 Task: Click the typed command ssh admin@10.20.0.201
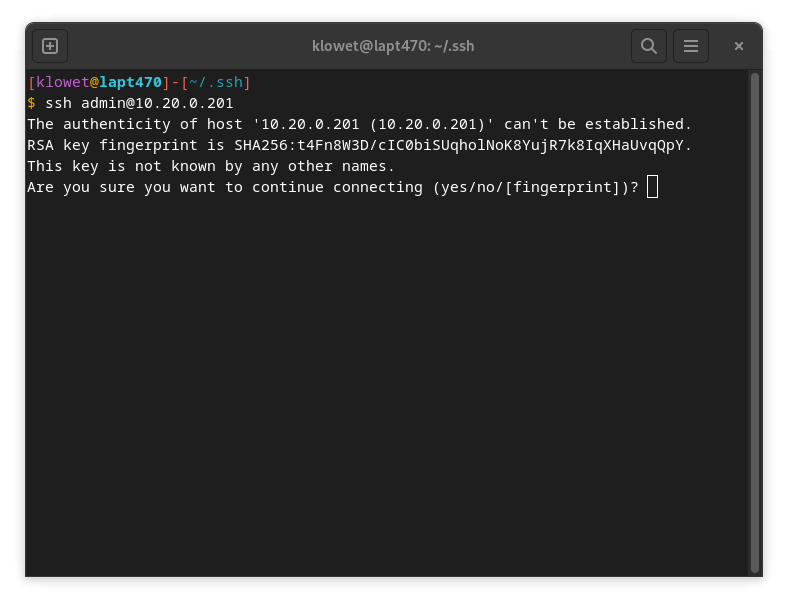click(x=139, y=103)
